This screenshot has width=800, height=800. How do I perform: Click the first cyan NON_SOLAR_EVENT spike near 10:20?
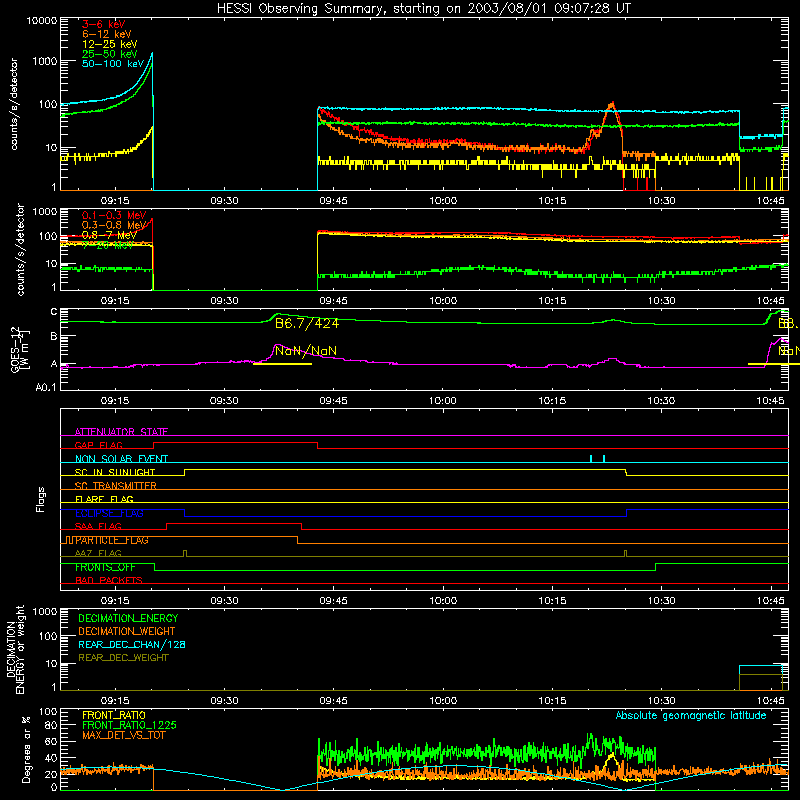(591, 459)
